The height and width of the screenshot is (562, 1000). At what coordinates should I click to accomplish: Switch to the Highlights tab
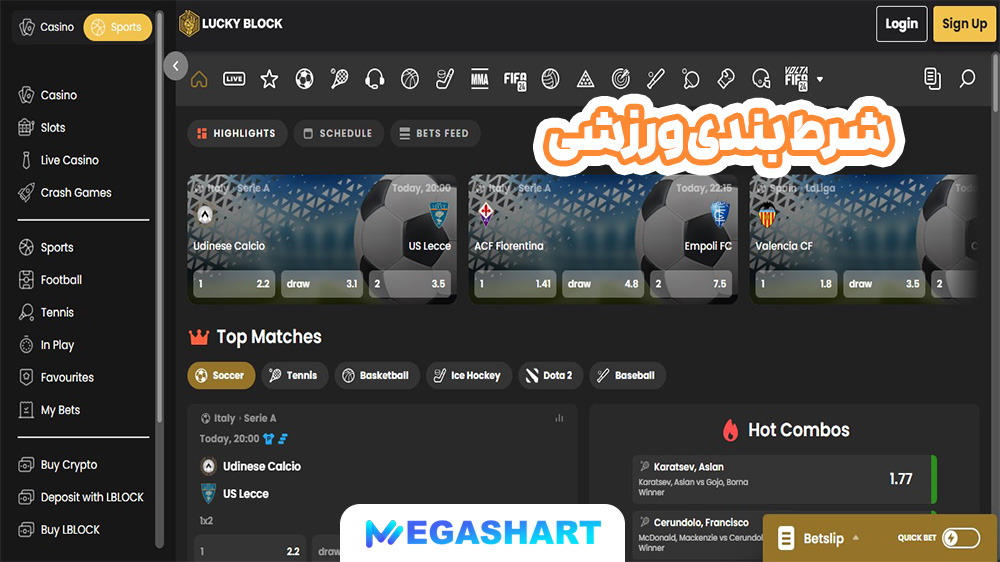coord(237,133)
